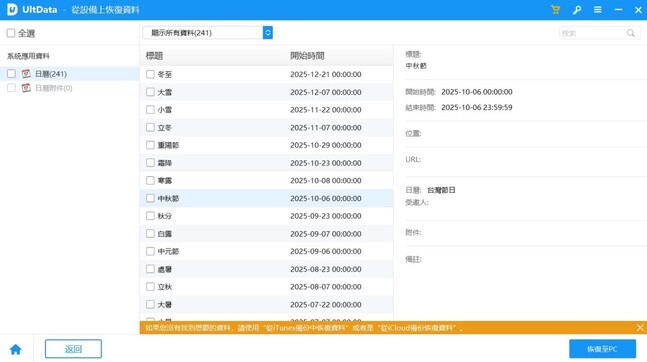Click the 返回 back button

point(73,349)
